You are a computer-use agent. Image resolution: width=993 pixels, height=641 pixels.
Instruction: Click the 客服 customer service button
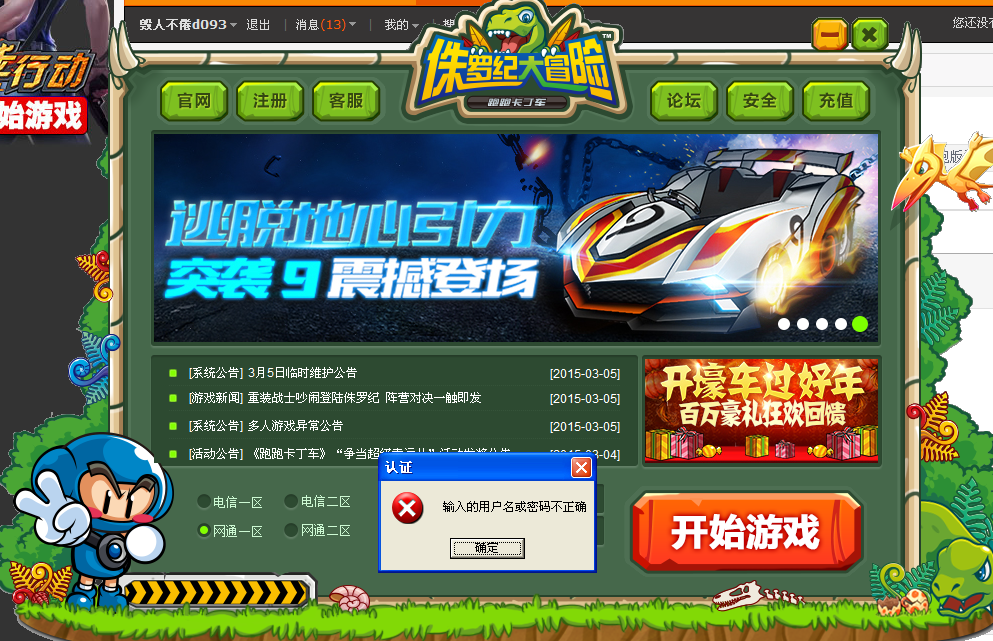coord(346,101)
